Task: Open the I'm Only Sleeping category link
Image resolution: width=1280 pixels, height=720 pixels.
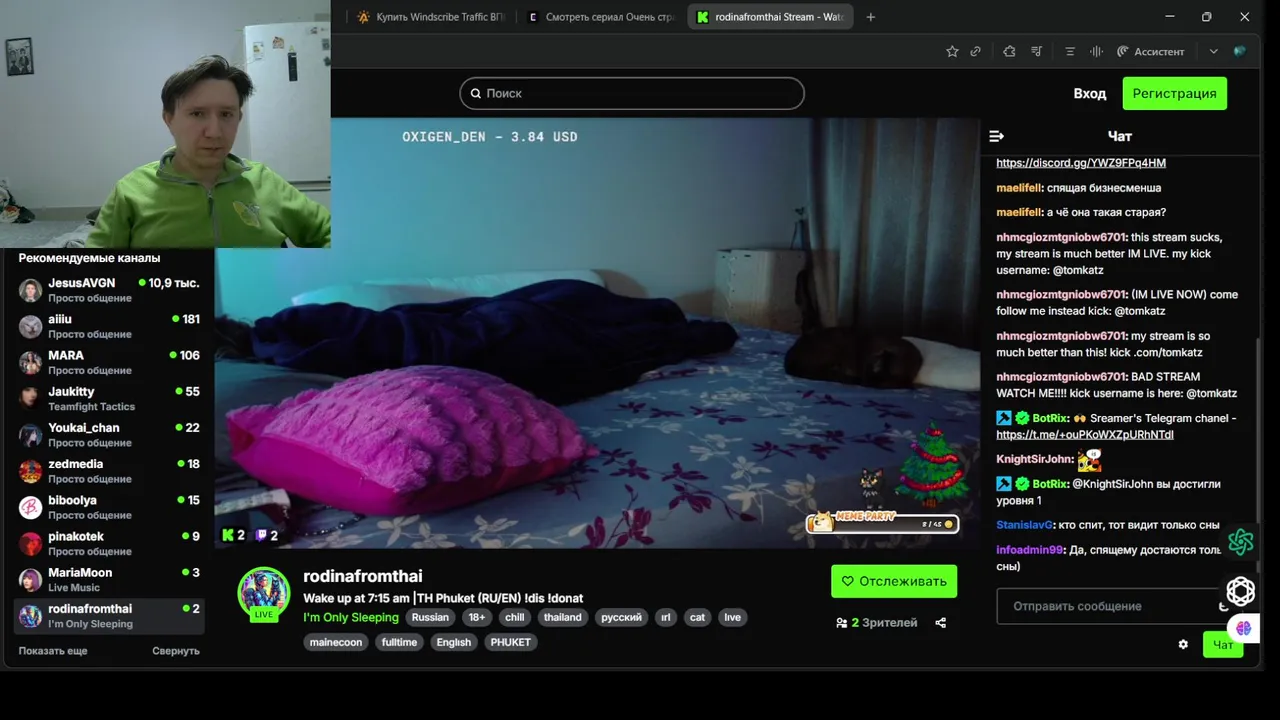Action: coord(351,617)
